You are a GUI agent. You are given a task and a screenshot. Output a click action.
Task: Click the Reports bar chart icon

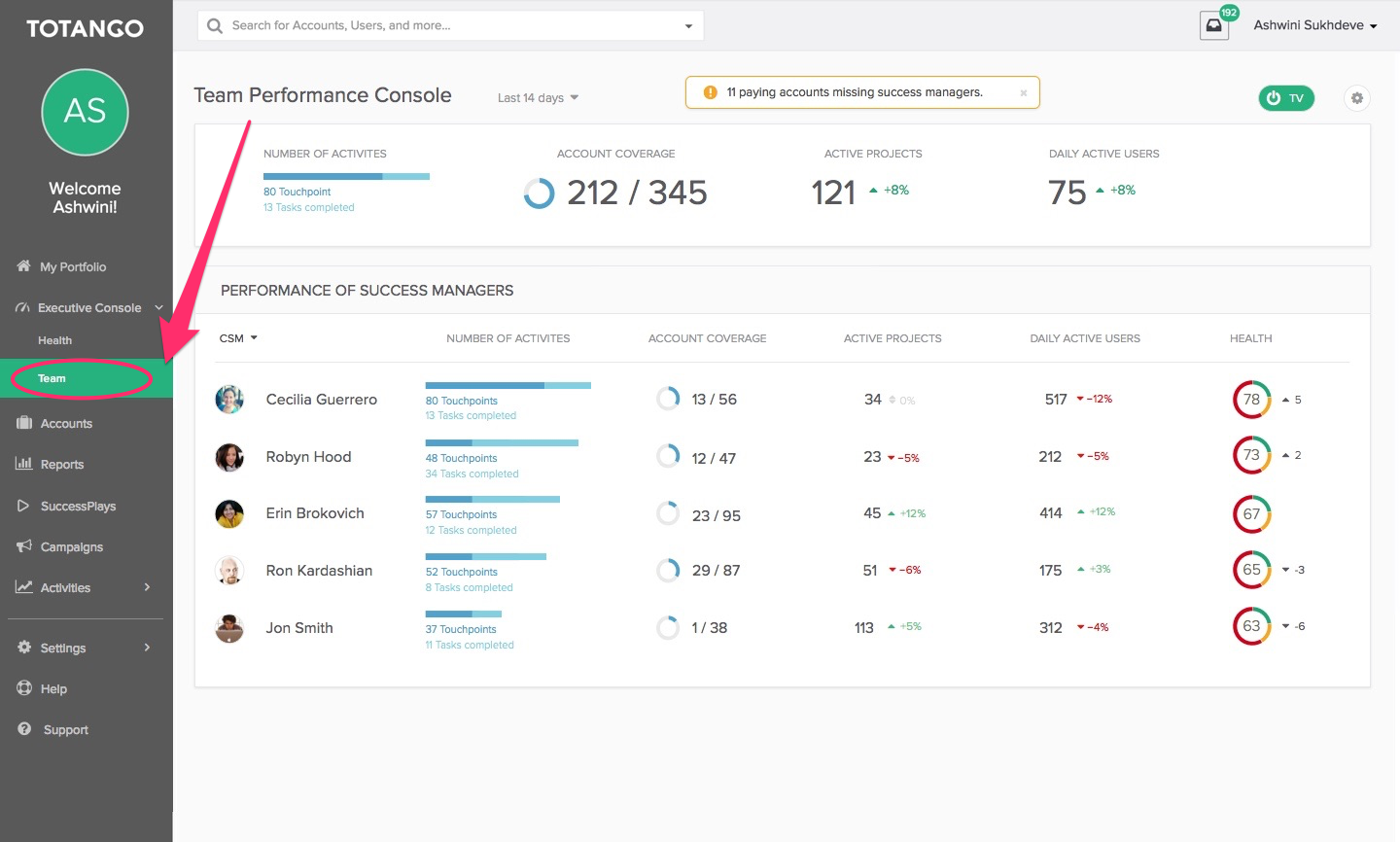coord(24,464)
